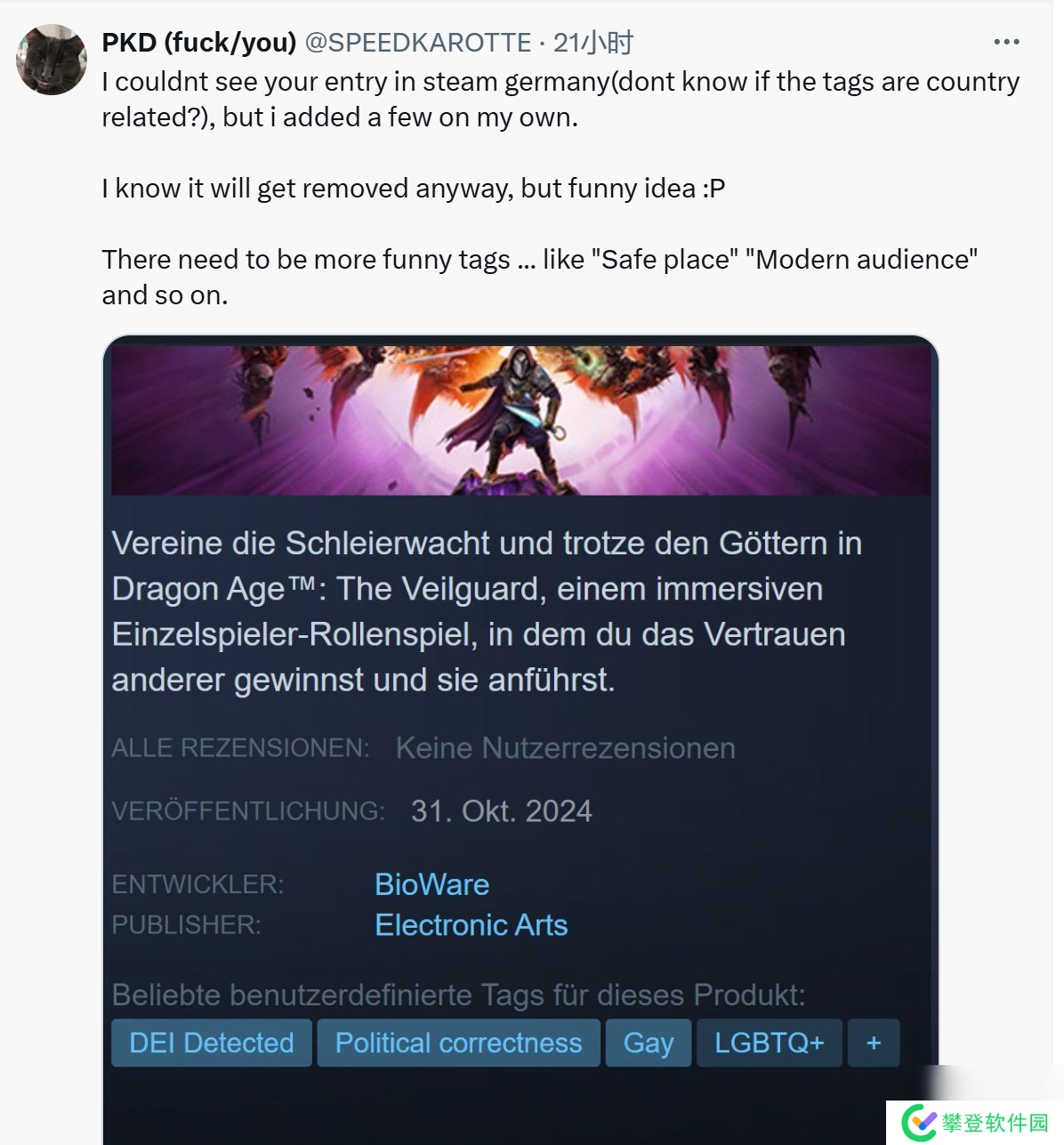Click the tweet text about funny tags
The height and width of the screenshot is (1145, 1064).
[540, 277]
